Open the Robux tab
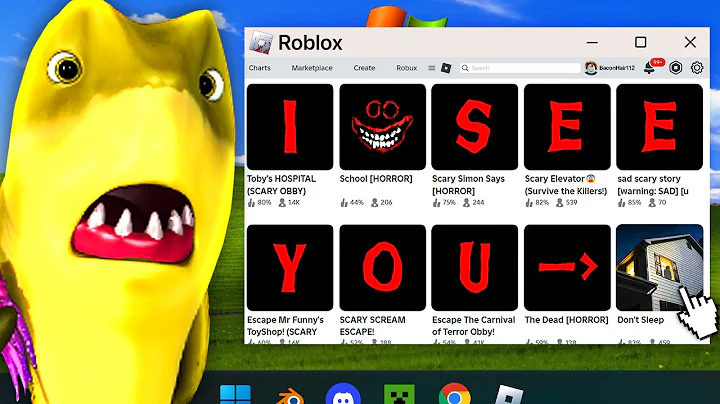 pos(406,67)
